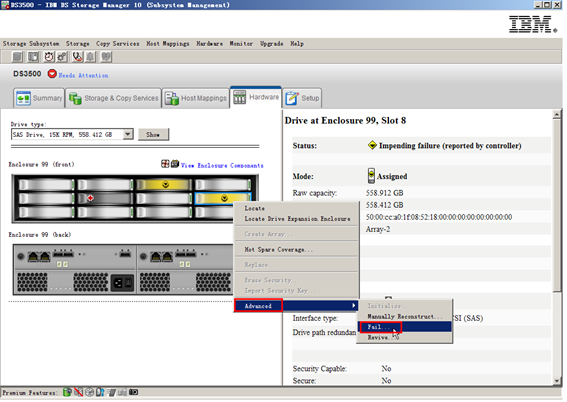The width and height of the screenshot is (567, 402).
Task: Choose Revive in the Advanced submenu
Action: [405, 337]
